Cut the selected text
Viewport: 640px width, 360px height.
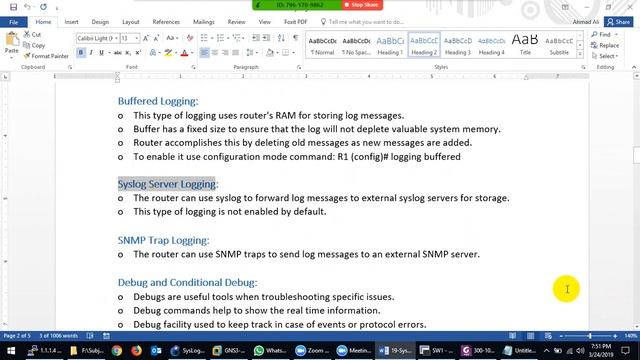(x=32, y=34)
